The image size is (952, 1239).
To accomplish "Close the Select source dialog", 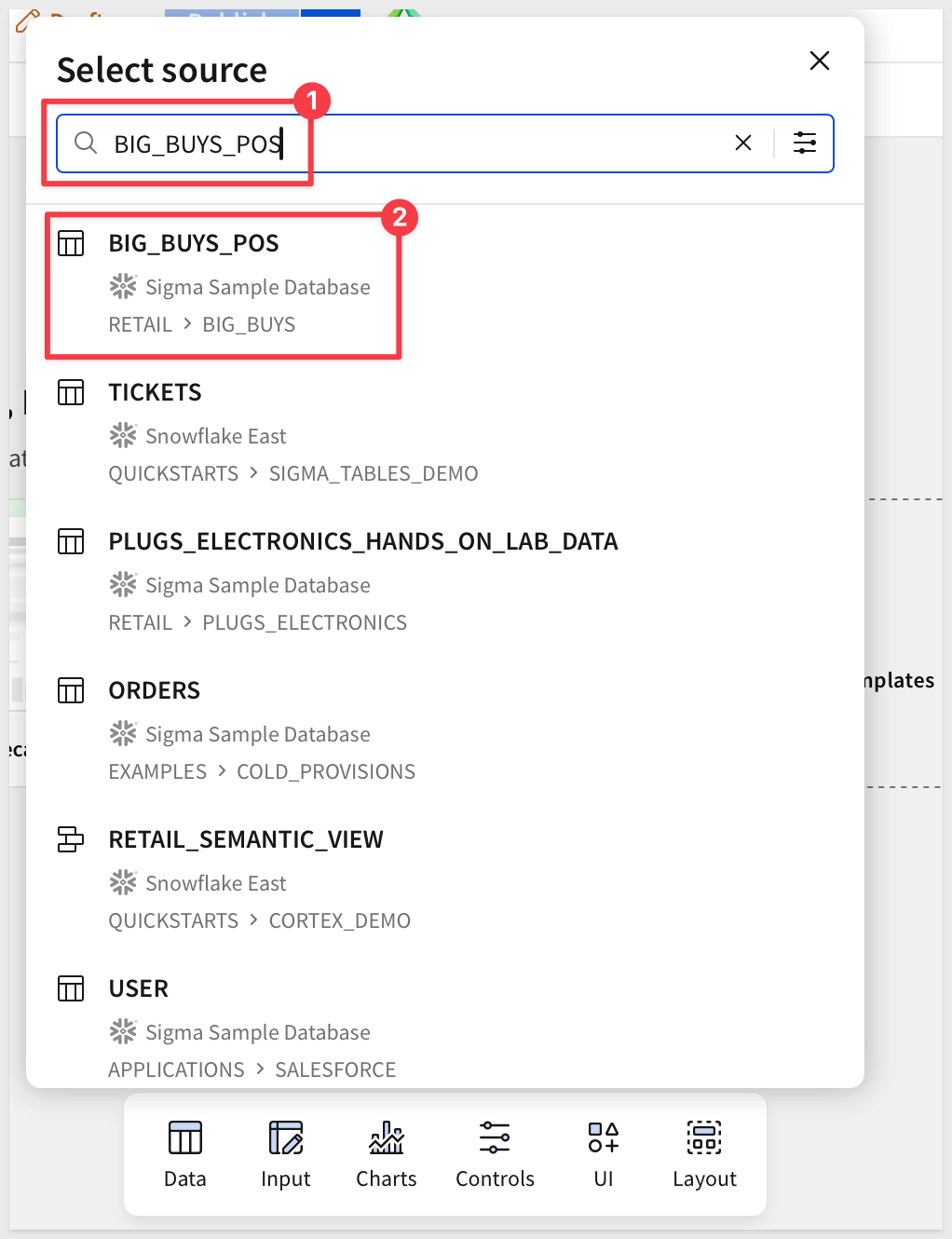I will [x=820, y=61].
